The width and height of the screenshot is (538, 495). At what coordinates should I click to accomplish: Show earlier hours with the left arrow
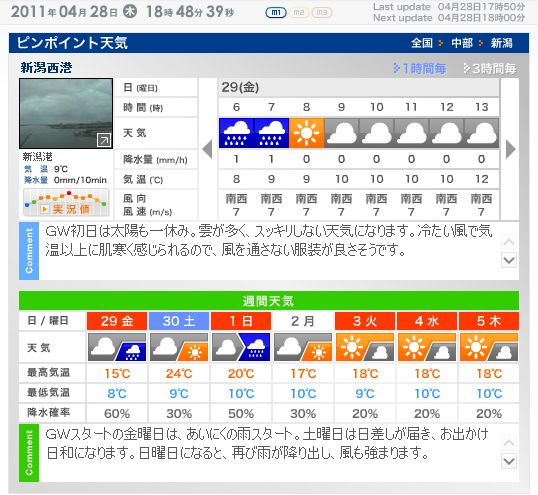(207, 149)
